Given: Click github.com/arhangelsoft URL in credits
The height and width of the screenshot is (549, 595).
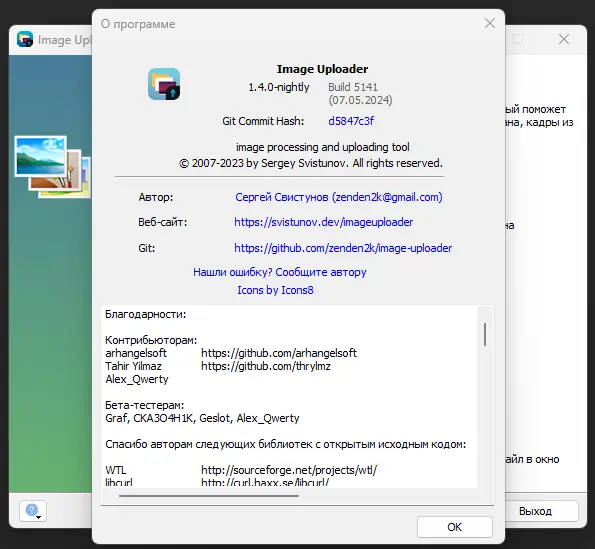Looking at the screenshot, I should (279, 353).
